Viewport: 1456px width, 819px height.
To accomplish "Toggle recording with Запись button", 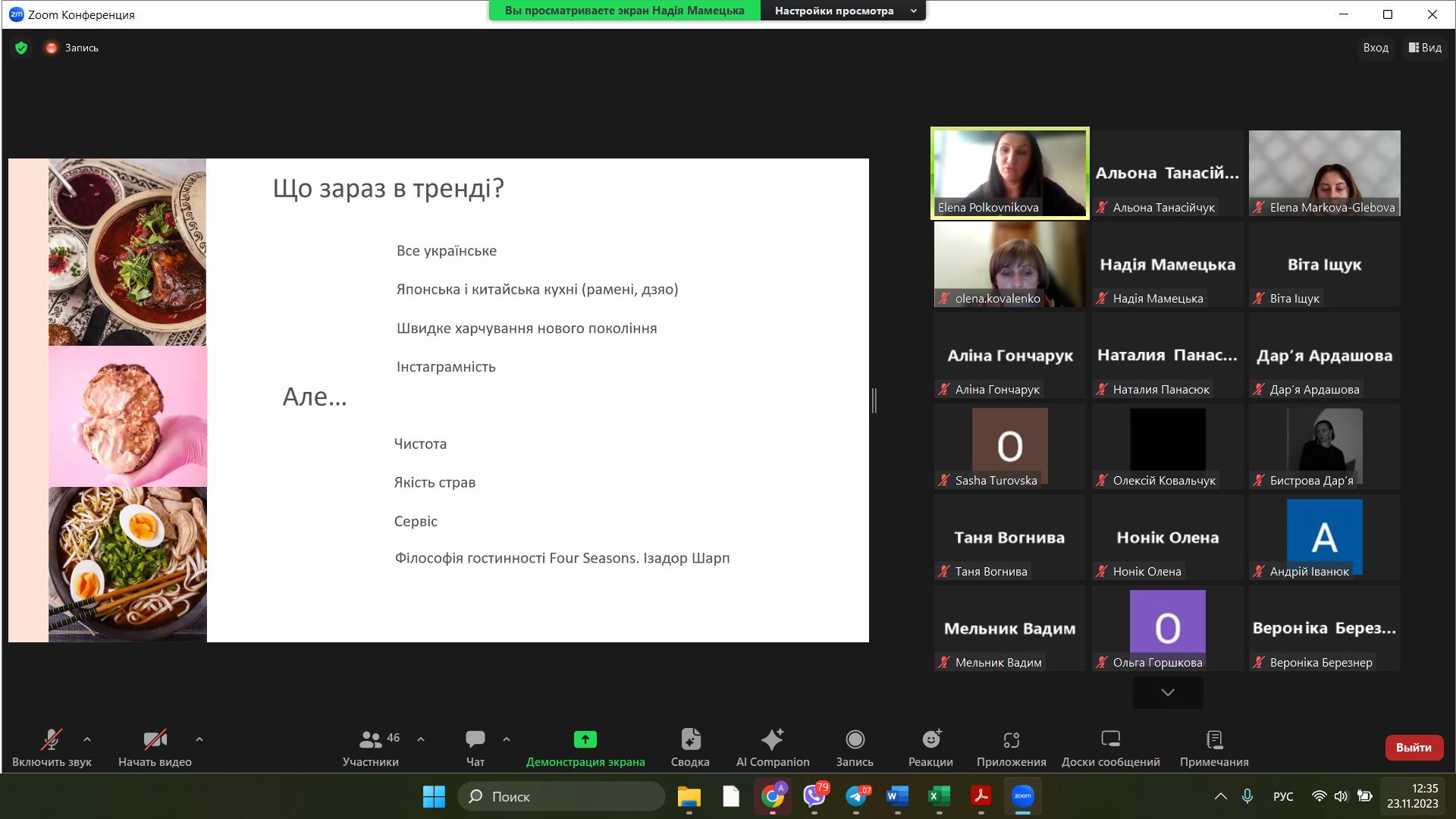I will (855, 747).
